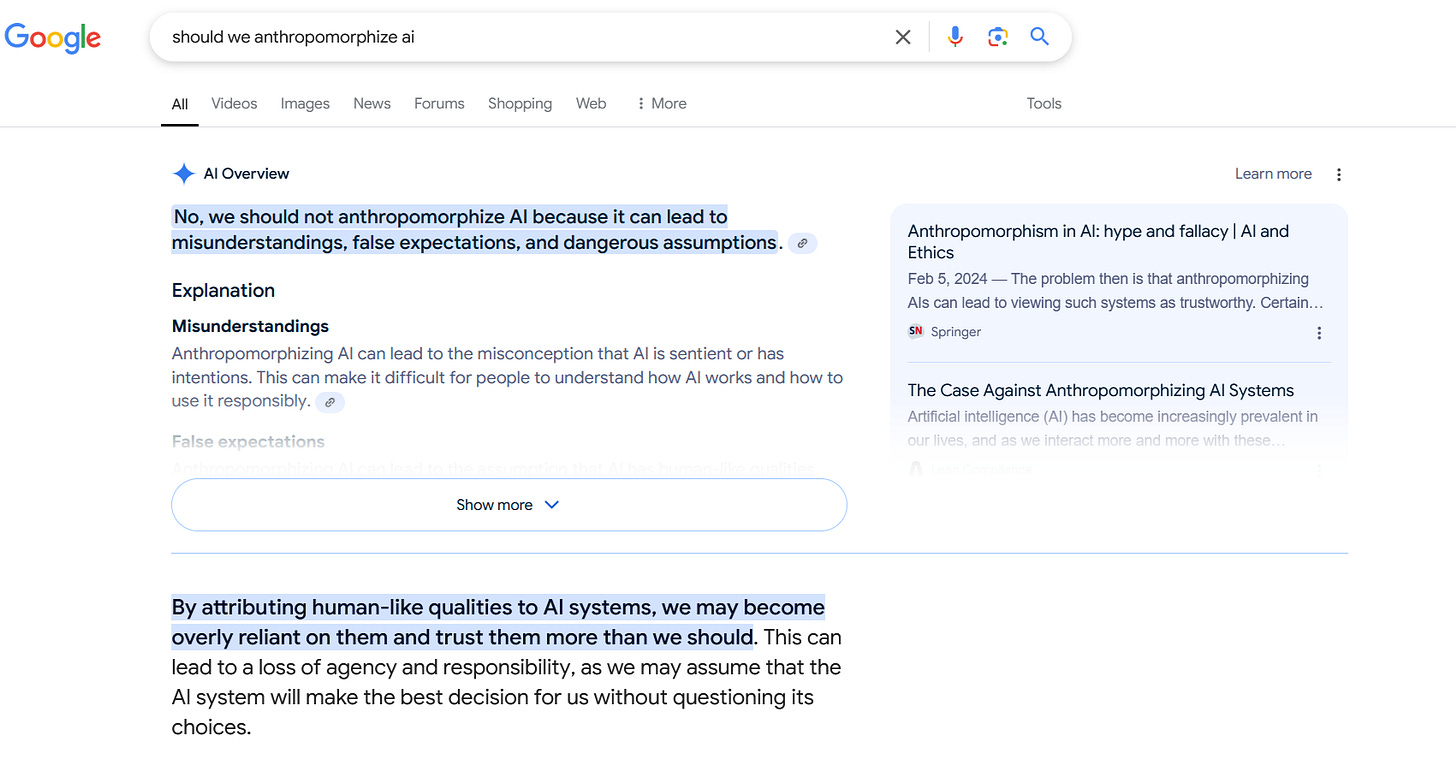Click the AI Overview sparkle icon

click(x=183, y=174)
